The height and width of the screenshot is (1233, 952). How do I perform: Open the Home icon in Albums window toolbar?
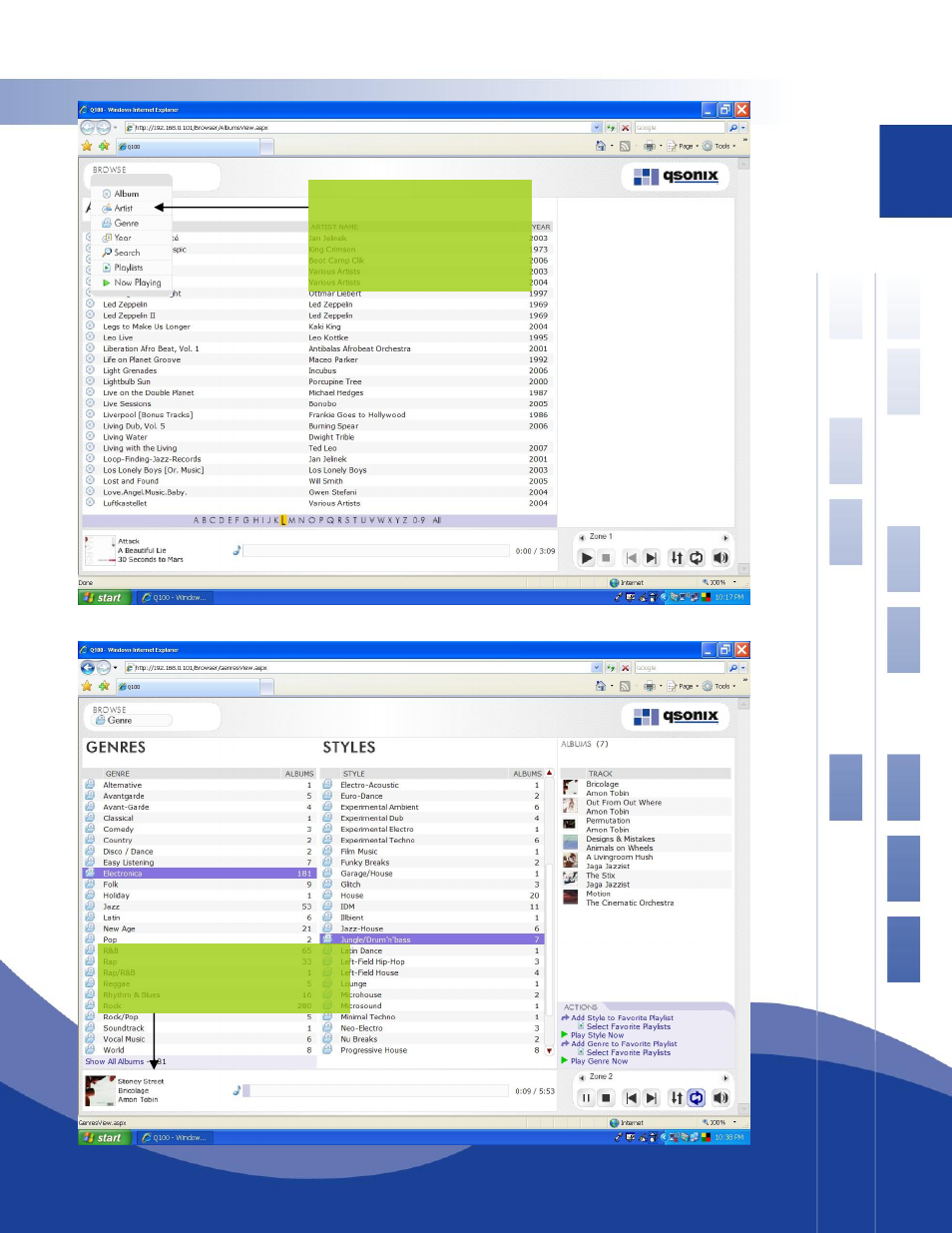pyautogui.click(x=601, y=146)
